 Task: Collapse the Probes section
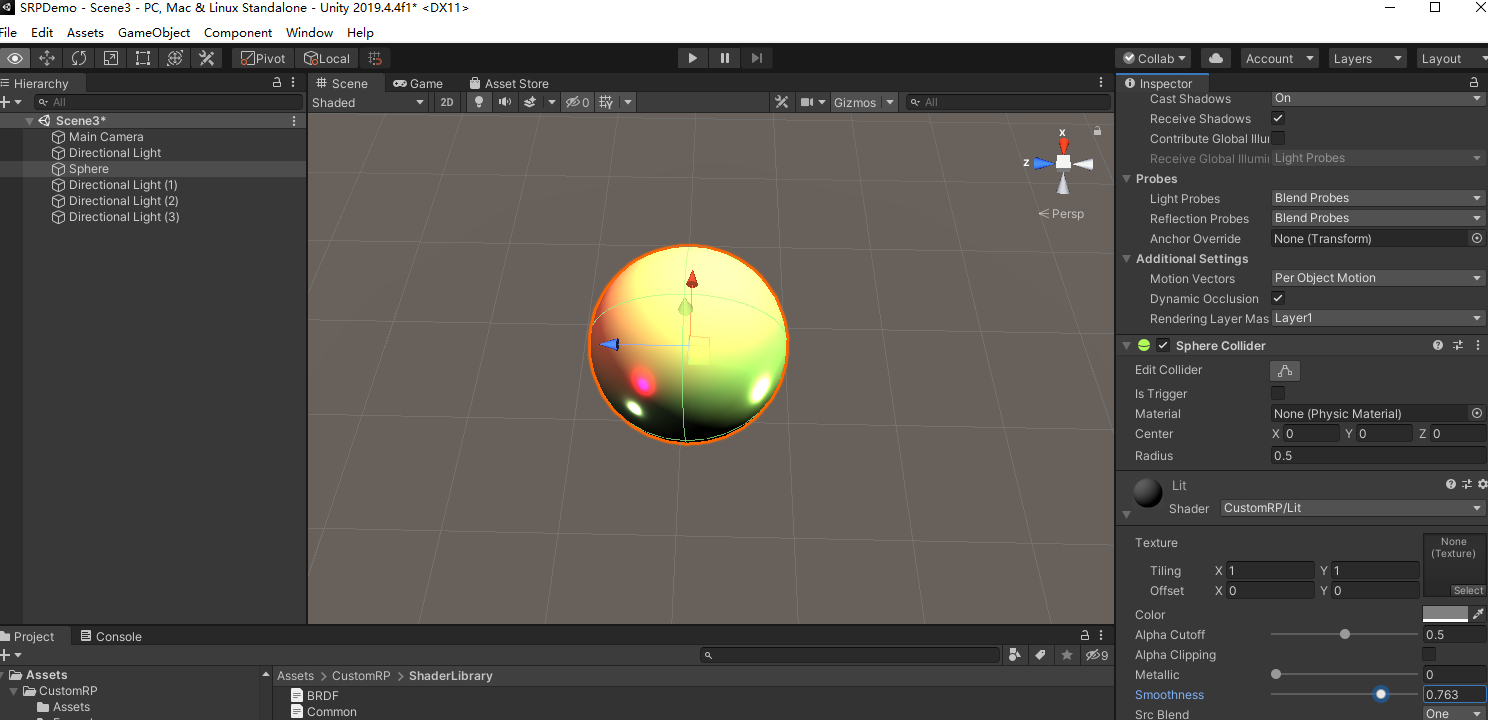(1127, 179)
